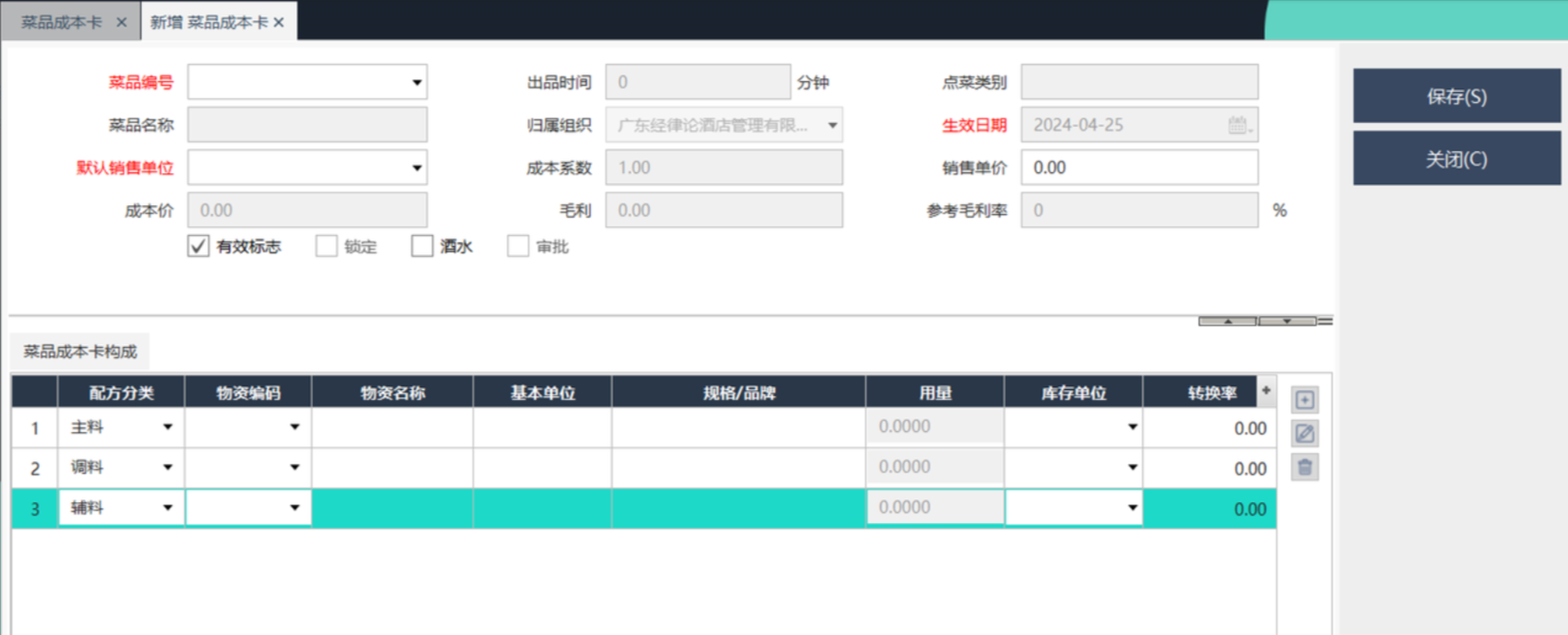Tick the 锁定 checkbox
Image resolution: width=1568 pixels, height=635 pixels.
pyautogui.click(x=326, y=246)
